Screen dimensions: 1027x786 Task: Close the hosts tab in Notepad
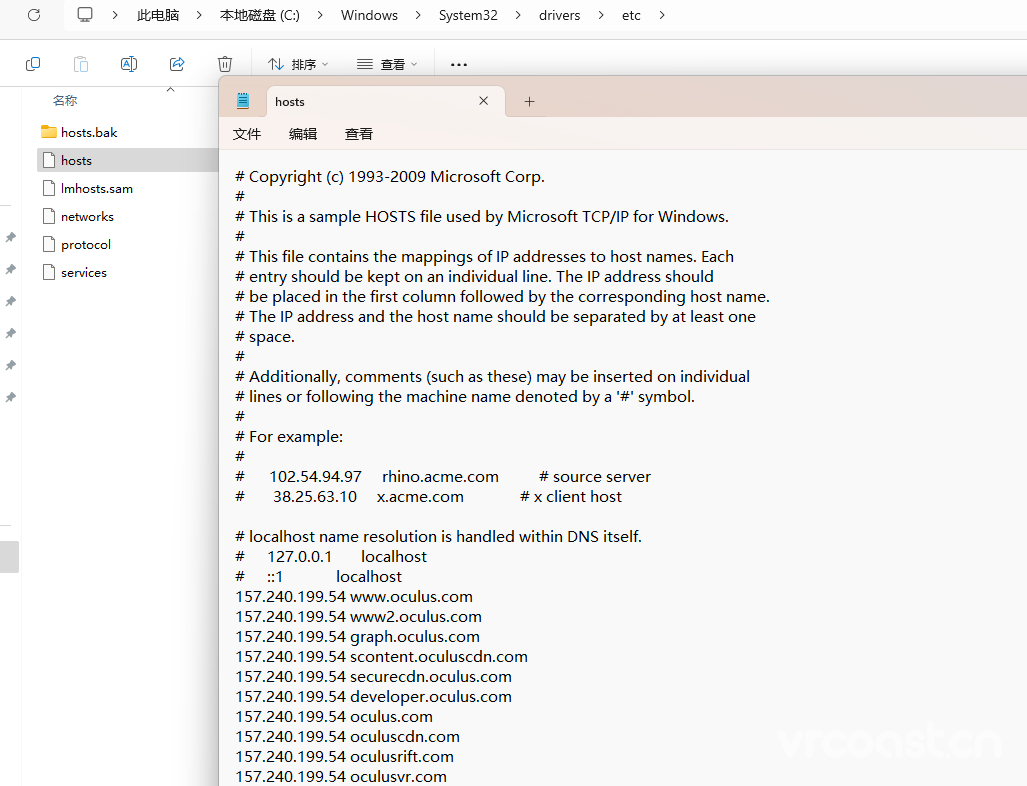coord(483,101)
